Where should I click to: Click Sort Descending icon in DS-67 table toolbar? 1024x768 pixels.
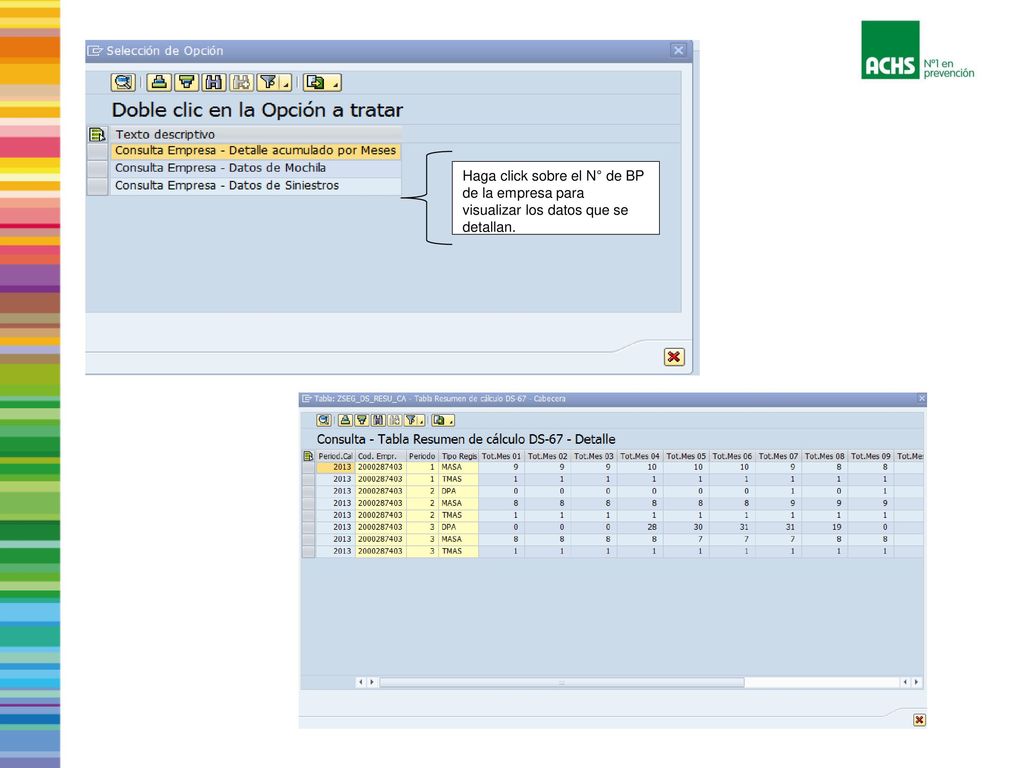coord(361,420)
